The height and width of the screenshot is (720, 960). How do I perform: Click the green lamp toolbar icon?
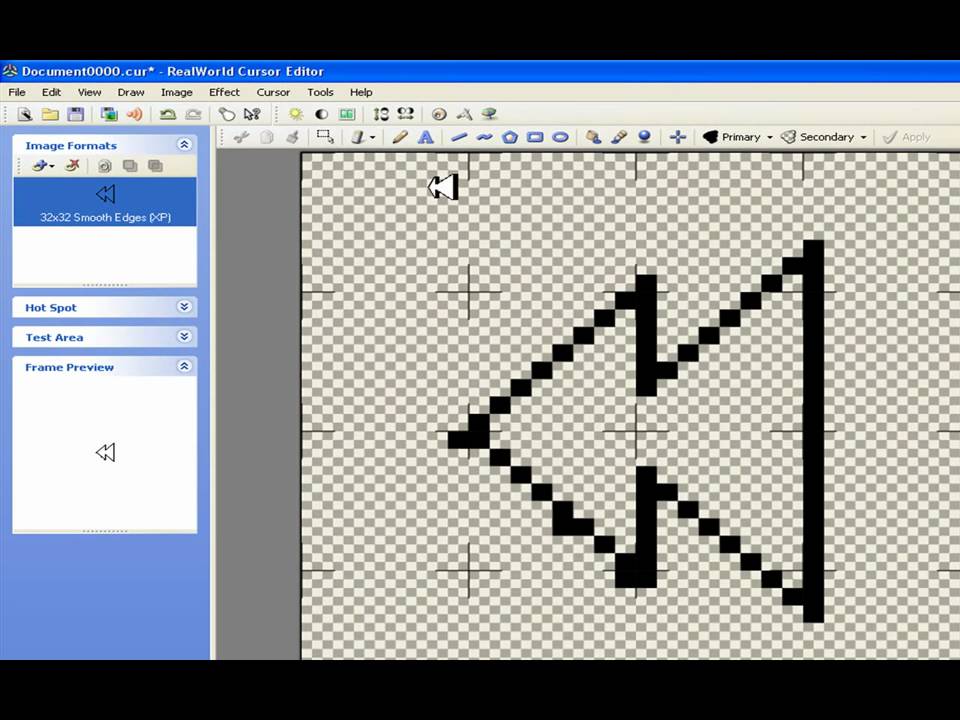click(x=489, y=114)
